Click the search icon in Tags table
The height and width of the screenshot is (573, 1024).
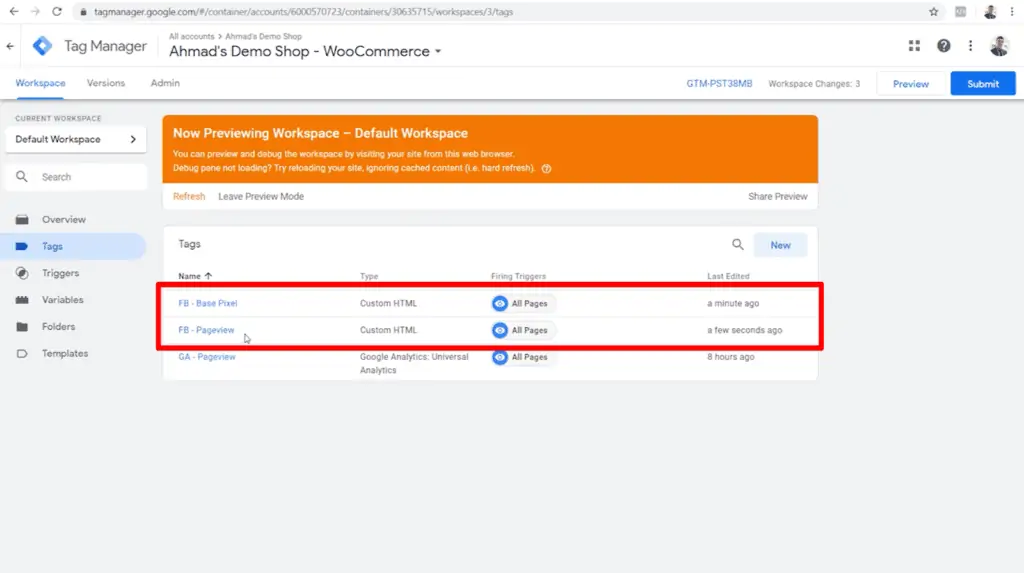[x=737, y=245]
